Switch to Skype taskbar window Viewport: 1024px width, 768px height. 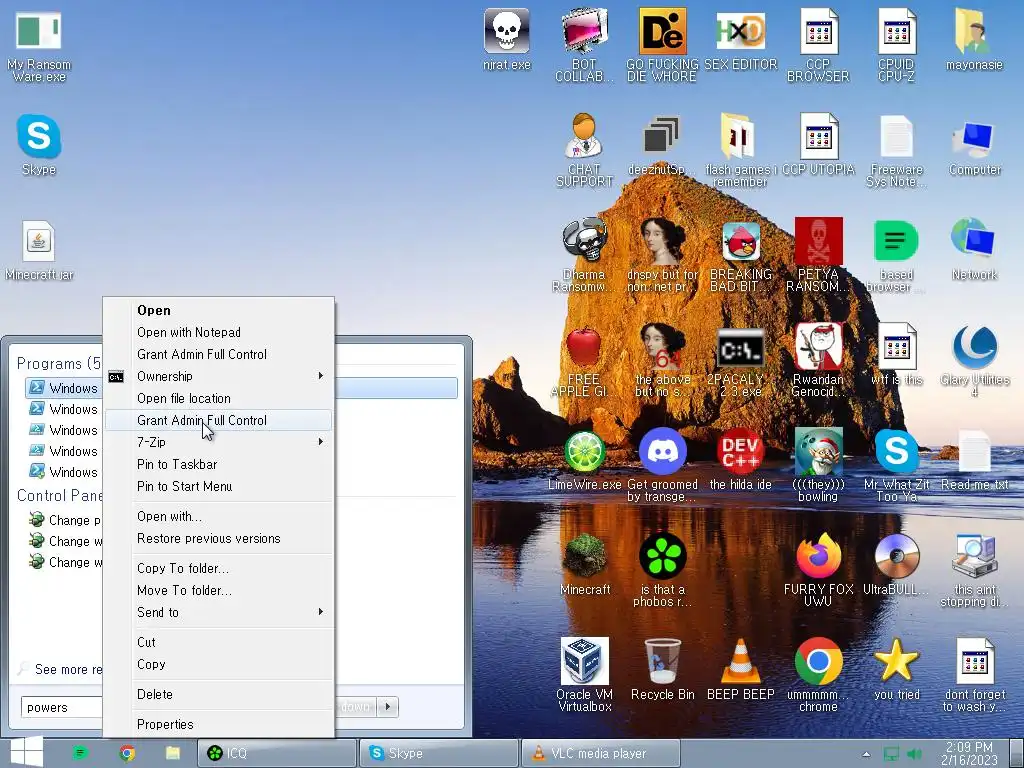pyautogui.click(x=439, y=754)
